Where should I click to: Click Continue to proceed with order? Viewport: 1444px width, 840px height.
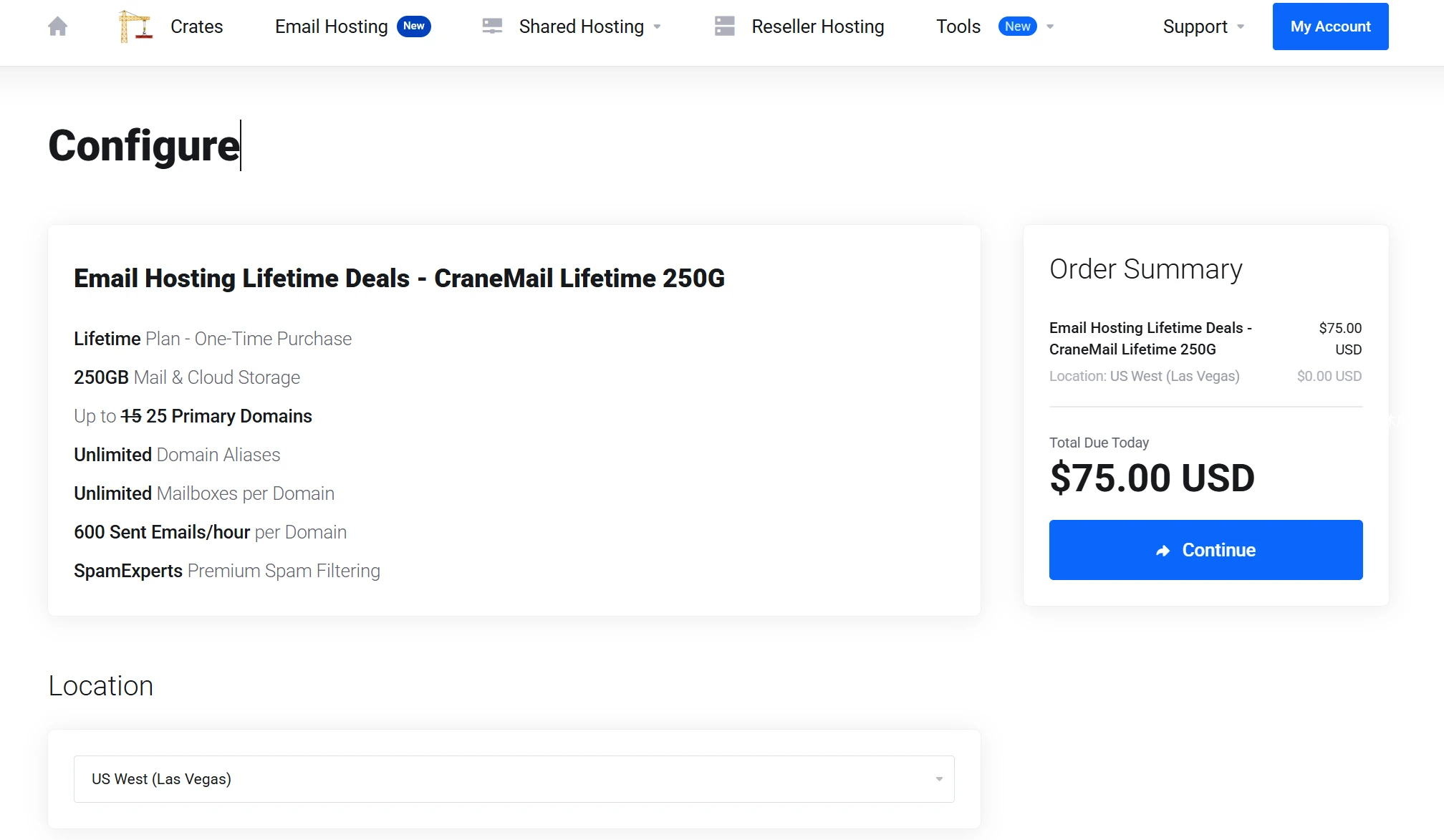[1206, 550]
